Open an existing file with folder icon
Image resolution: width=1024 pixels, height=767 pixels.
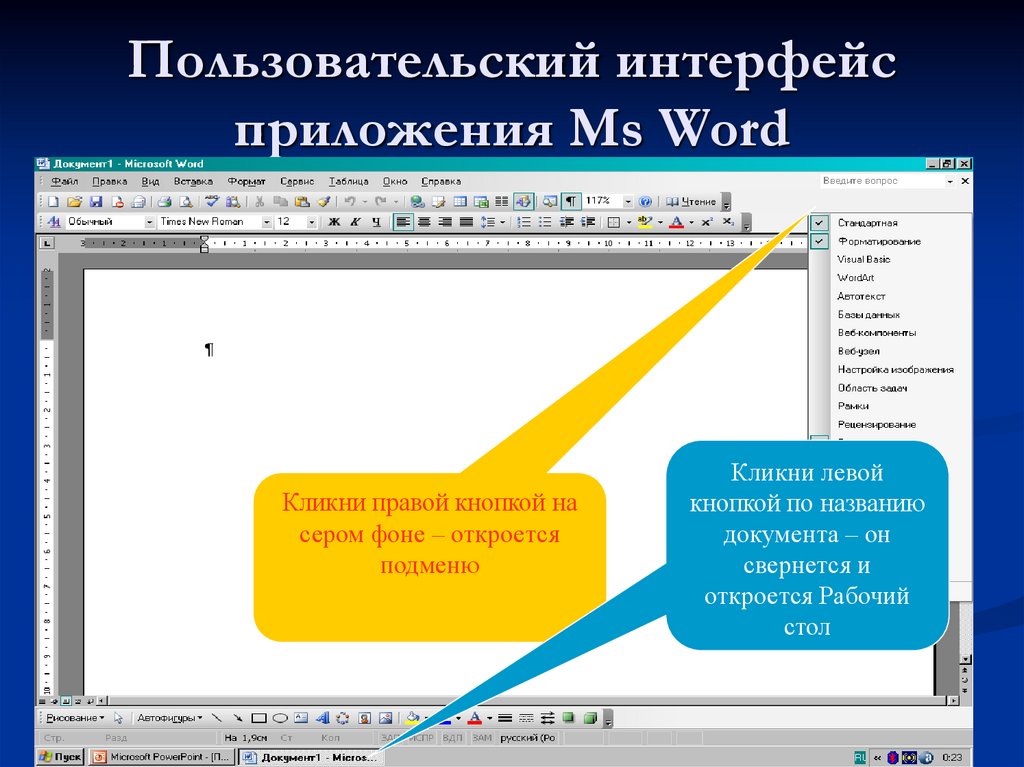[74, 201]
